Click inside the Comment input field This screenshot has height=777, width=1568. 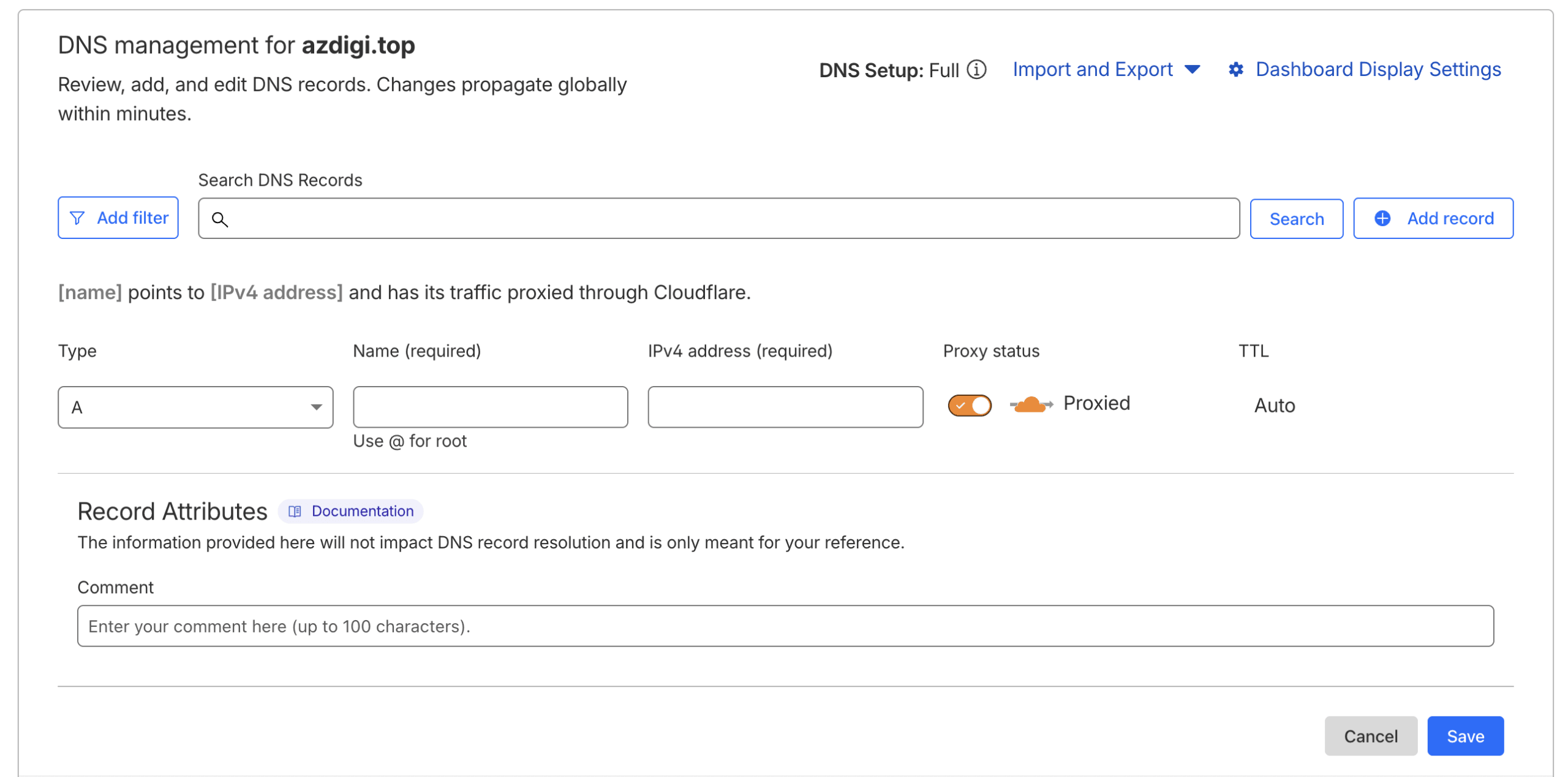[785, 626]
